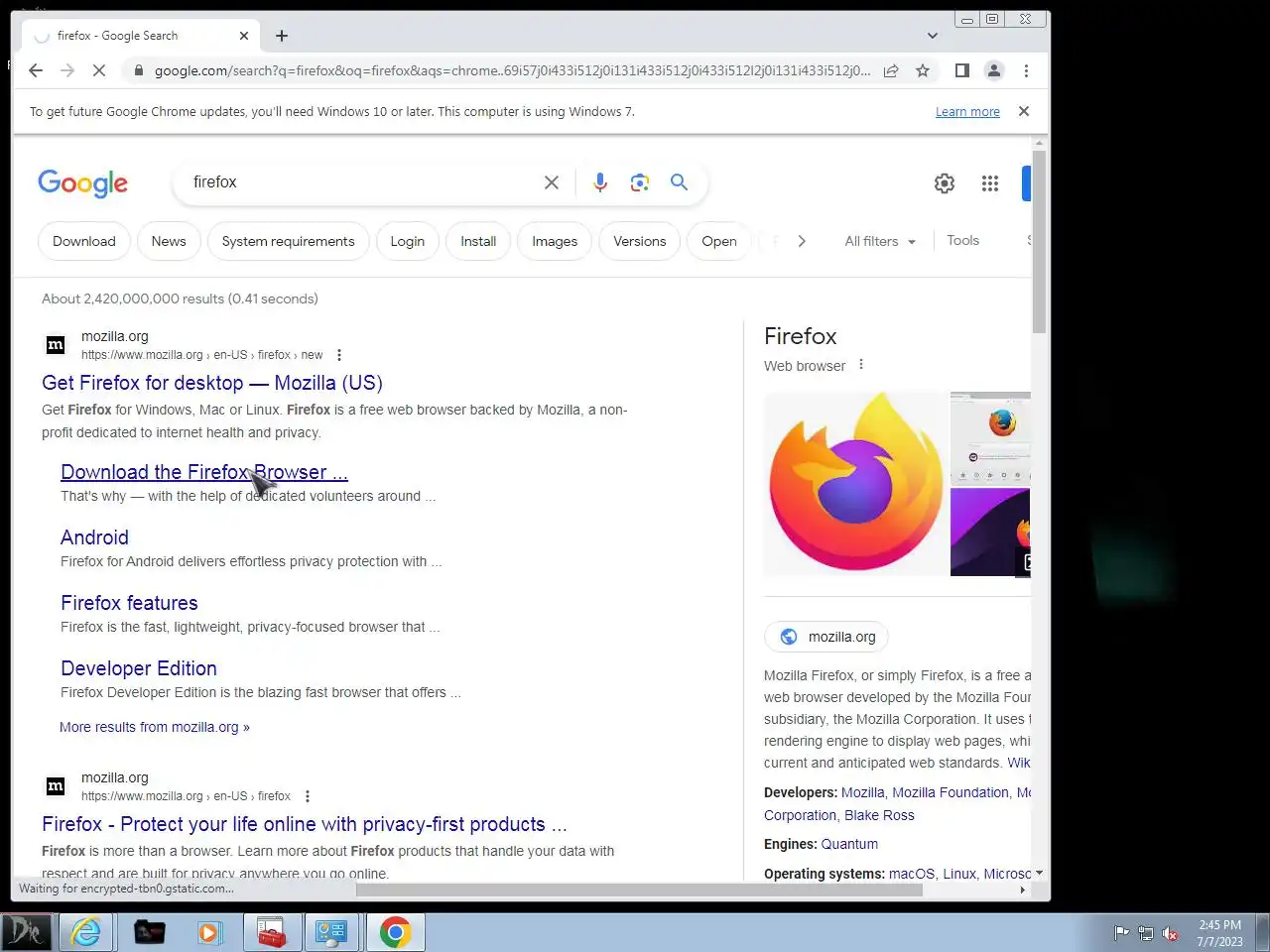Open knowledge panel three-dot options for Firefox
The height and width of the screenshot is (952, 1270).
coord(861,365)
